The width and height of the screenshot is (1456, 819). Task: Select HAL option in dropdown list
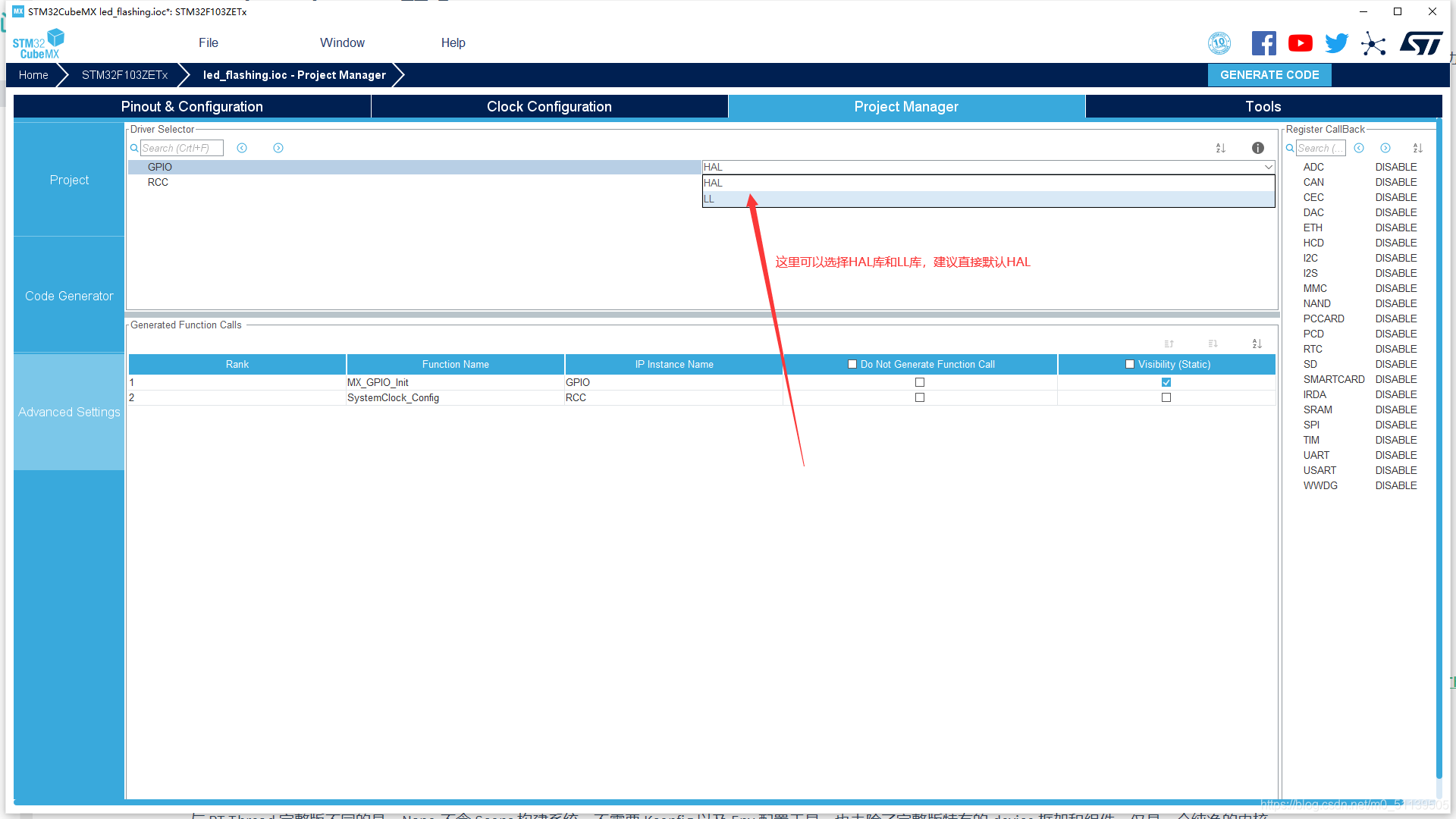(x=988, y=183)
